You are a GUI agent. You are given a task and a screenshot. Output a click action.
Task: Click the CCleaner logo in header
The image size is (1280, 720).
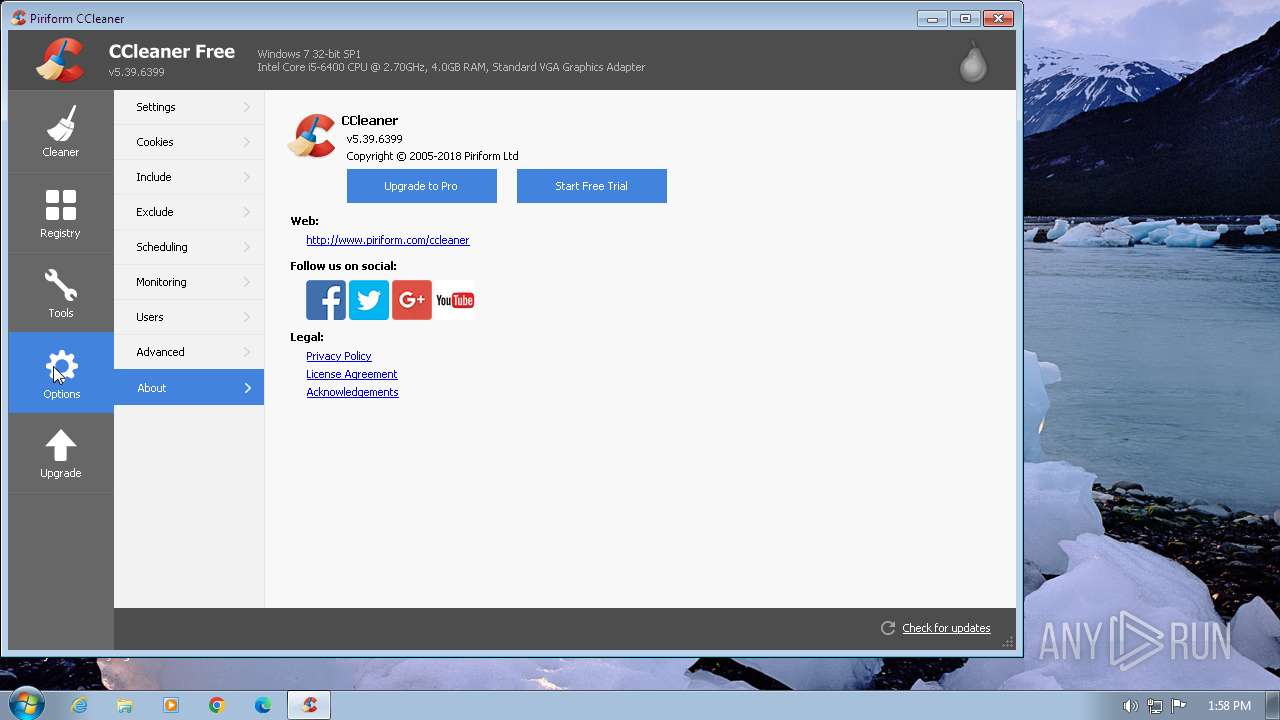60,60
